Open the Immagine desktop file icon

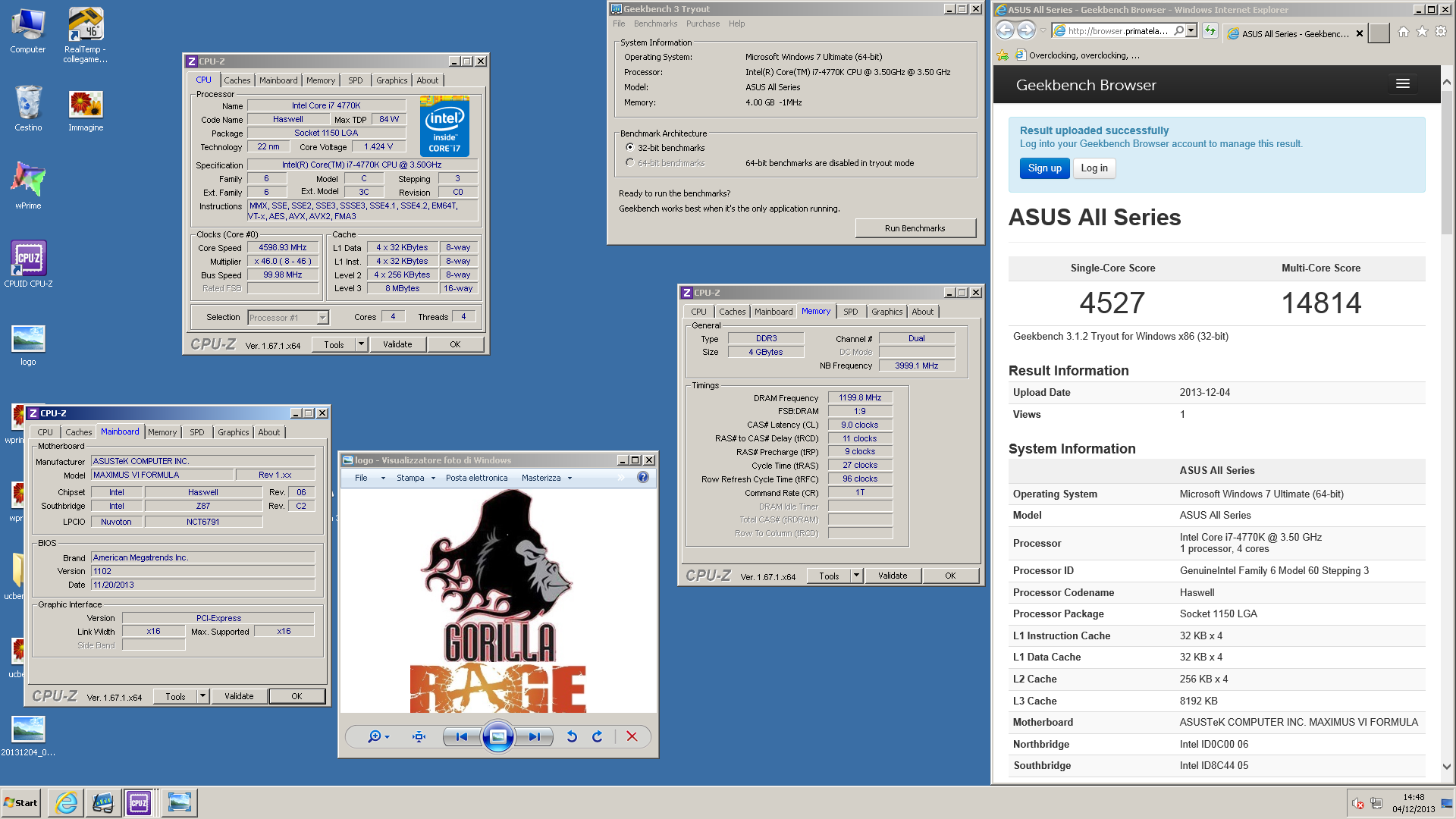point(86,110)
